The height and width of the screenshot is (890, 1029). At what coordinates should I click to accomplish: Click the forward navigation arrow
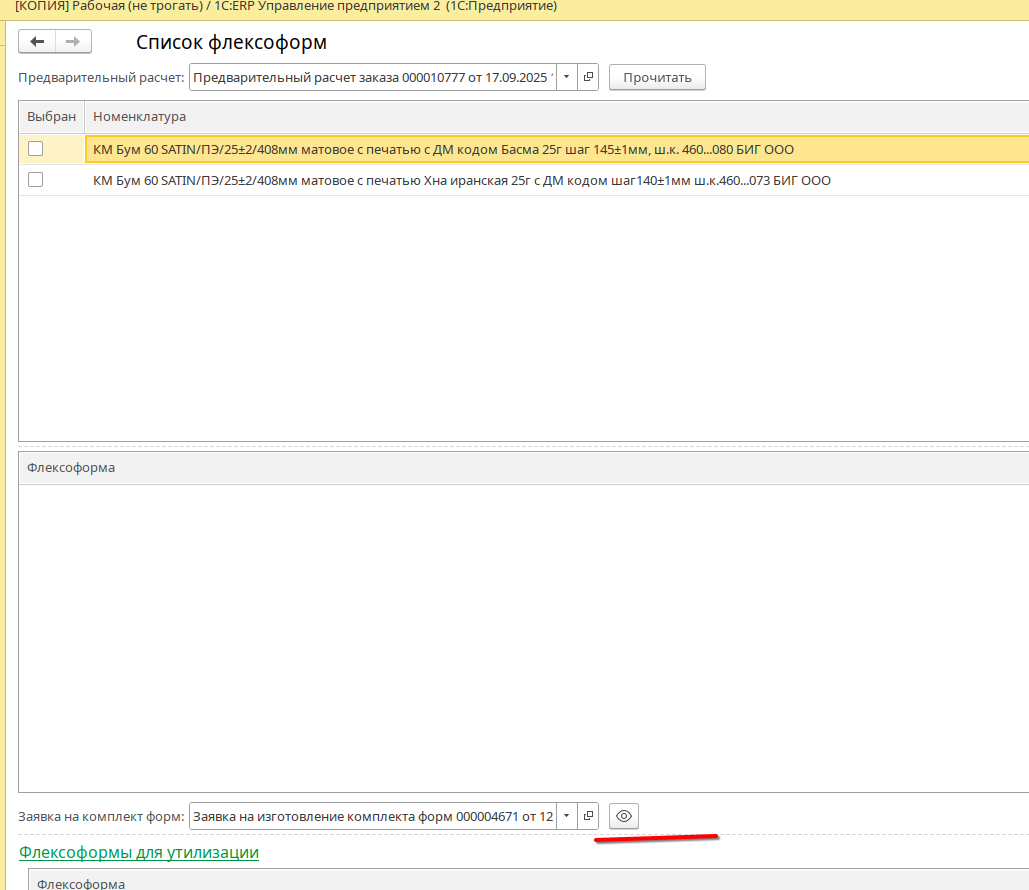click(73, 42)
